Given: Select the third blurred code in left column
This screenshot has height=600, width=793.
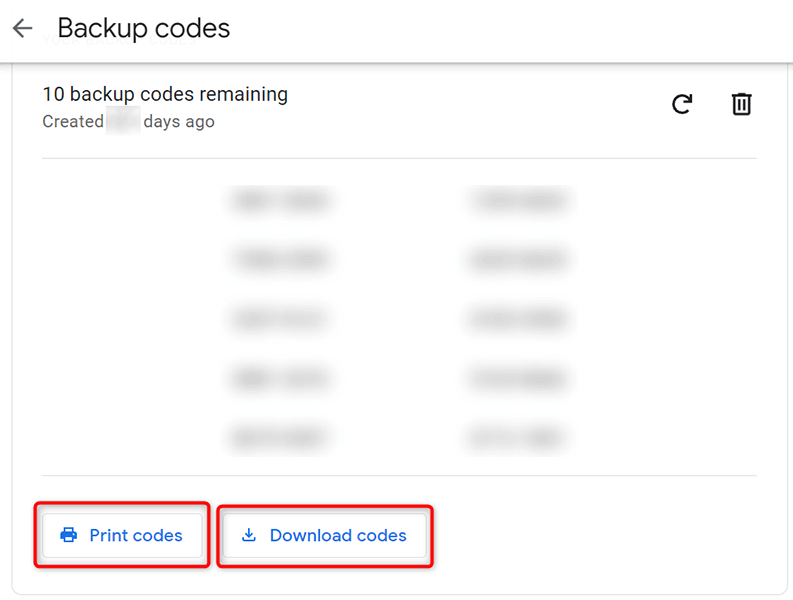Looking at the screenshot, I should click(x=281, y=320).
